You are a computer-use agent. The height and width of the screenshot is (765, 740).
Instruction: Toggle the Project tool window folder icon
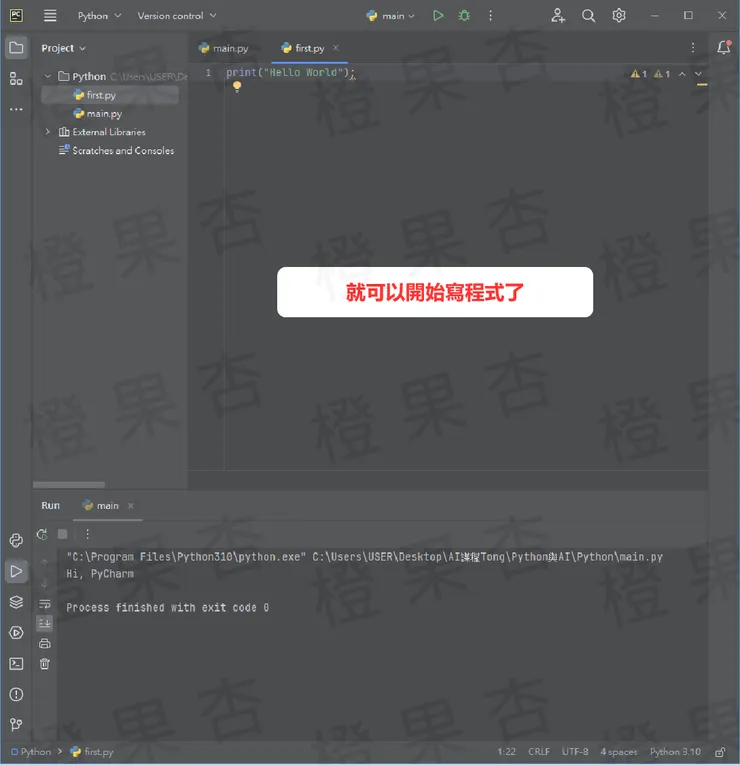[x=16, y=48]
